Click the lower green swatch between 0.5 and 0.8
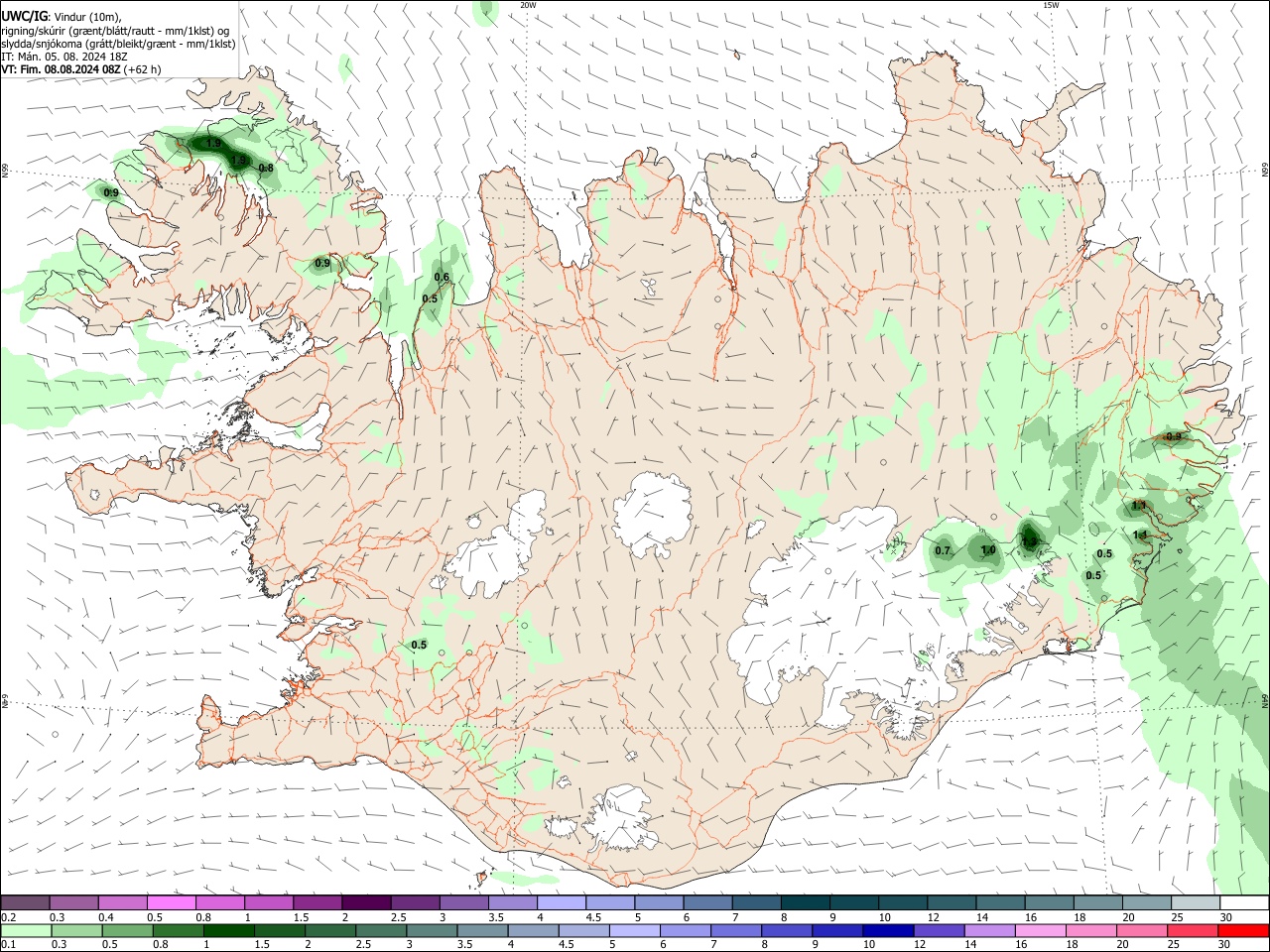The height and width of the screenshot is (952, 1270). pyautogui.click(x=128, y=930)
